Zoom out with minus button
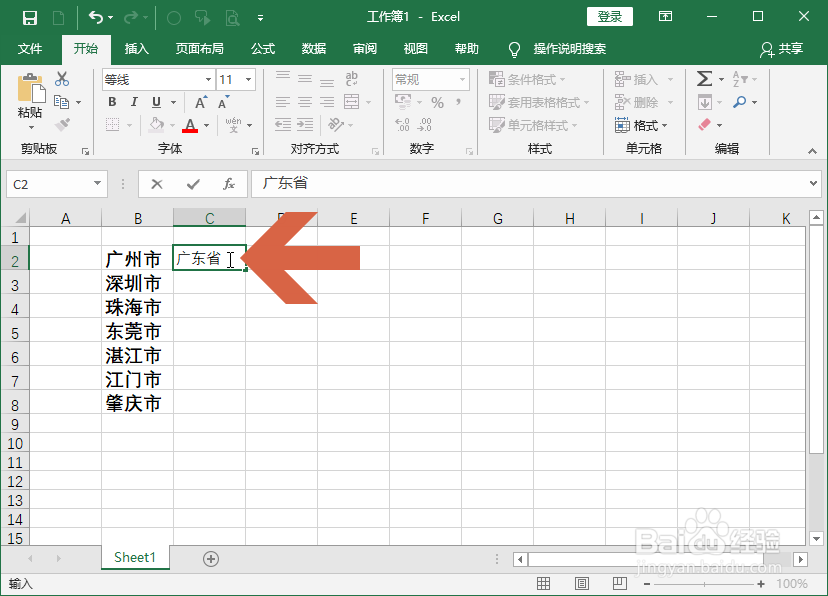The height and width of the screenshot is (596, 828). [x=647, y=584]
